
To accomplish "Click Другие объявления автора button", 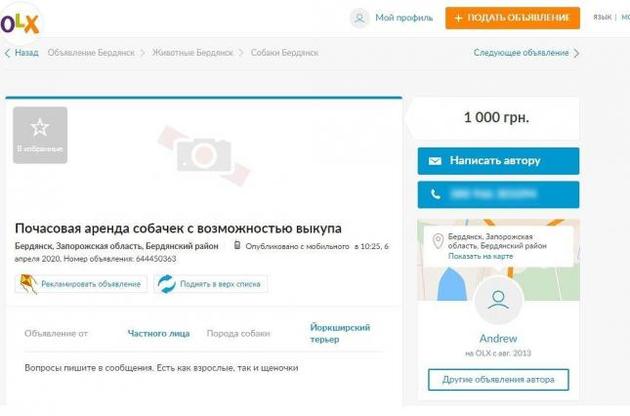I will (x=498, y=379).
